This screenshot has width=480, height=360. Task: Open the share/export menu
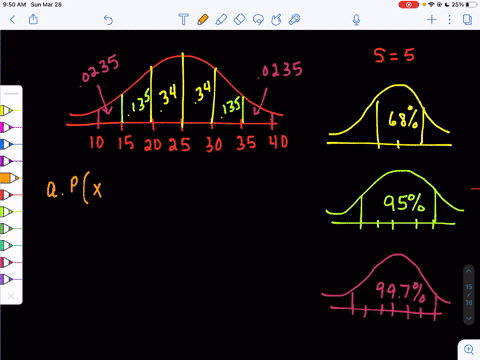pyautogui.click(x=33, y=19)
